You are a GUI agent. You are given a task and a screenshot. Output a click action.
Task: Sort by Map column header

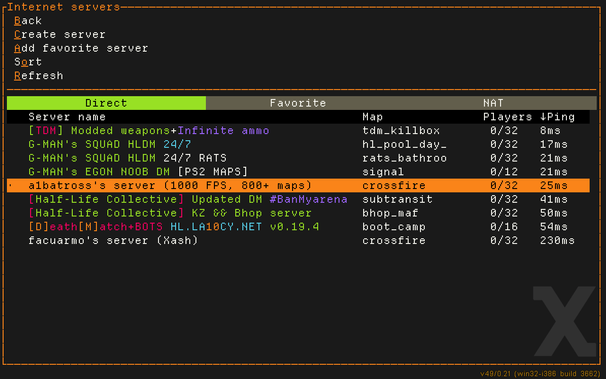[x=373, y=117]
